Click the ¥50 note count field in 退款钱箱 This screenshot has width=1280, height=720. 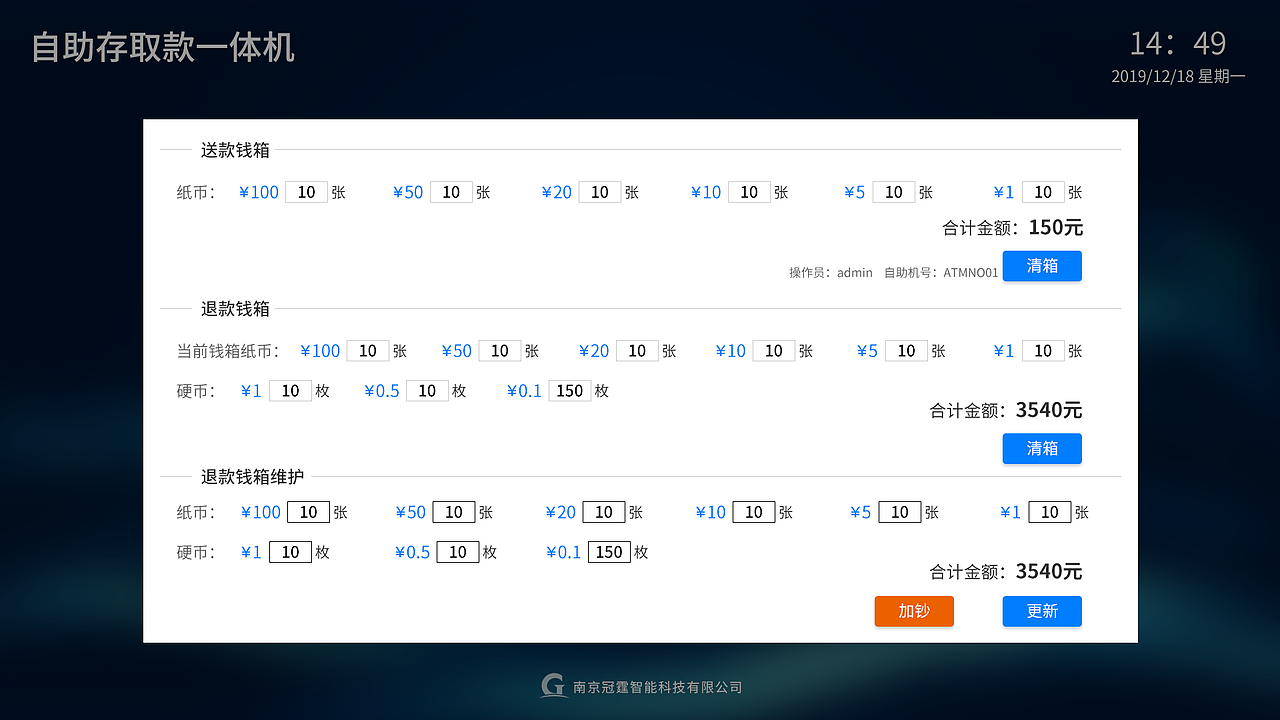click(499, 351)
